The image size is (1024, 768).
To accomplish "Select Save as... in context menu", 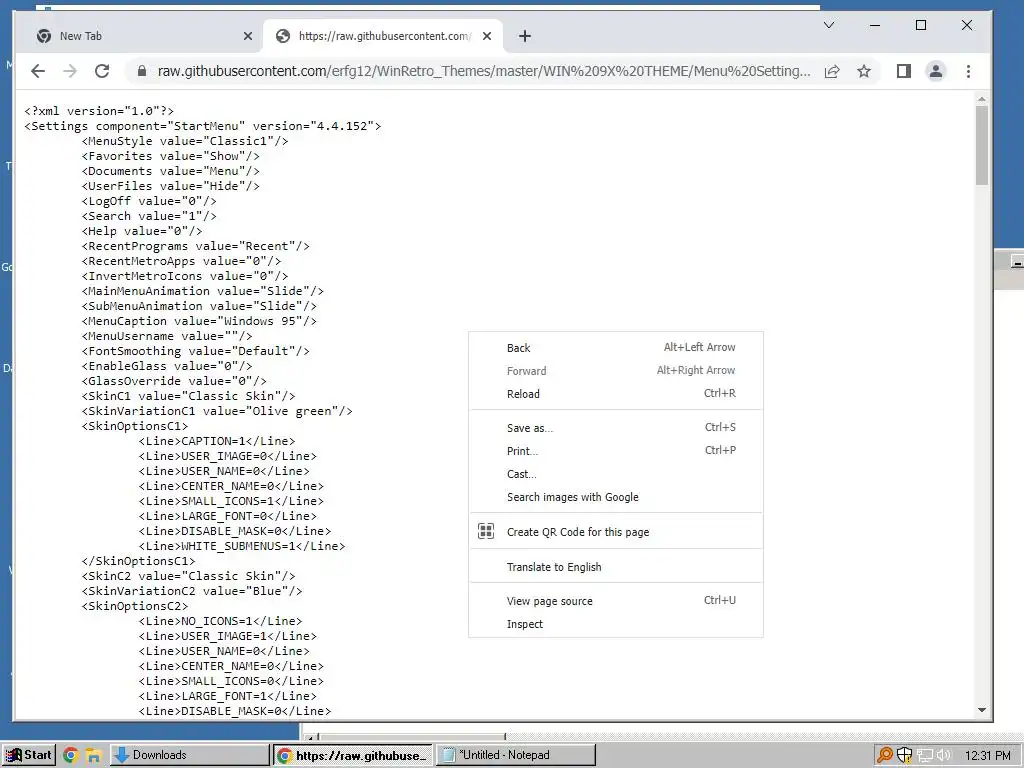I will click(x=616, y=428).
